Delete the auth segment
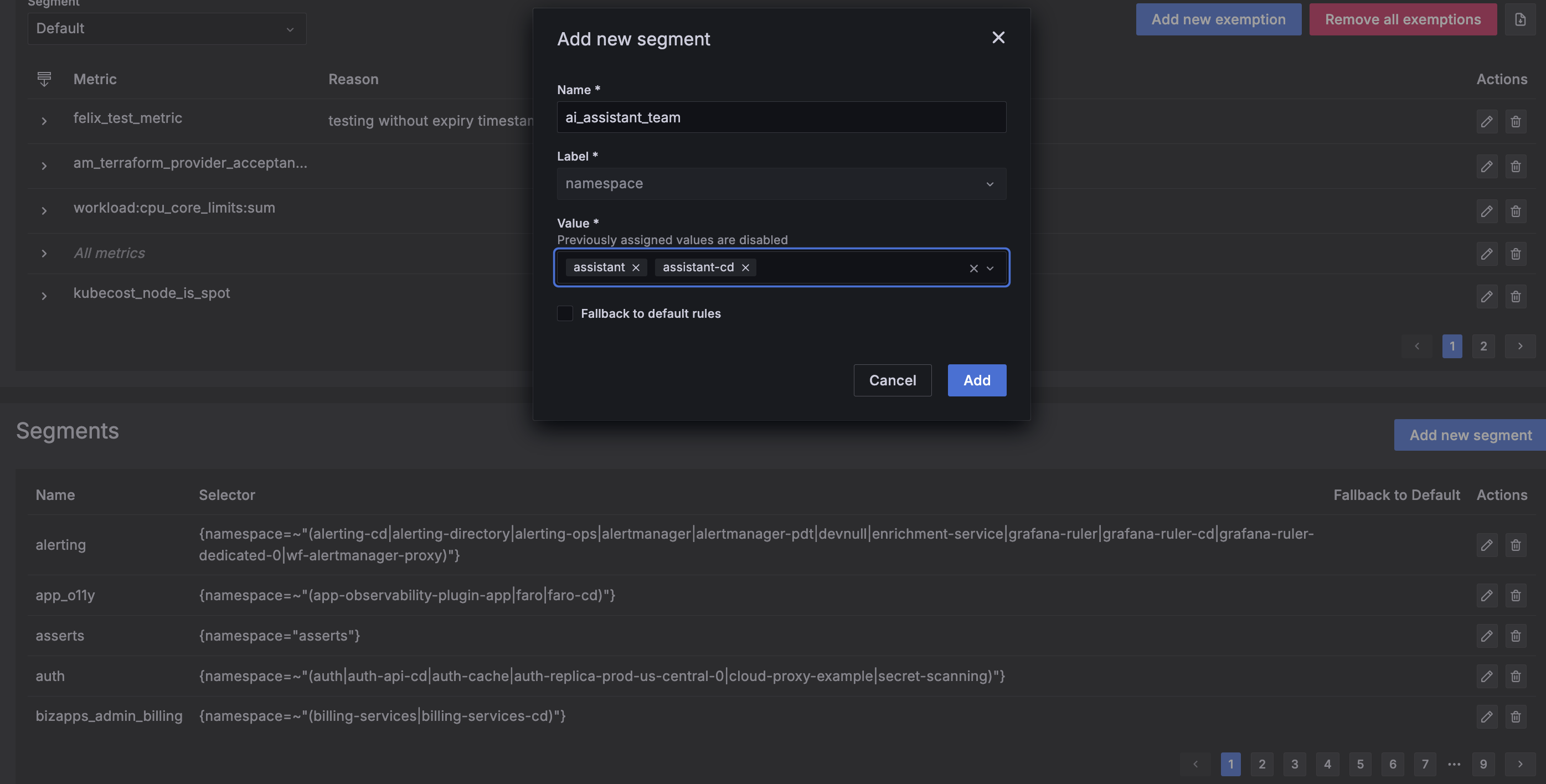Viewport: 1546px width, 784px height. (1516, 676)
